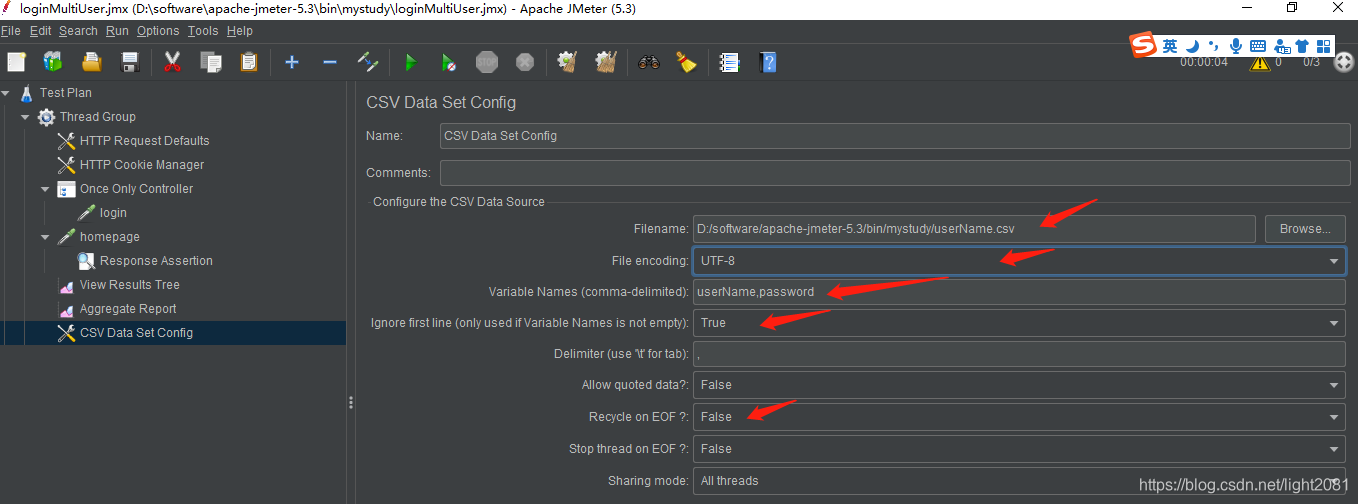Collapse the homepage node arrow
Image resolution: width=1358 pixels, height=504 pixels.
pyautogui.click(x=45, y=237)
